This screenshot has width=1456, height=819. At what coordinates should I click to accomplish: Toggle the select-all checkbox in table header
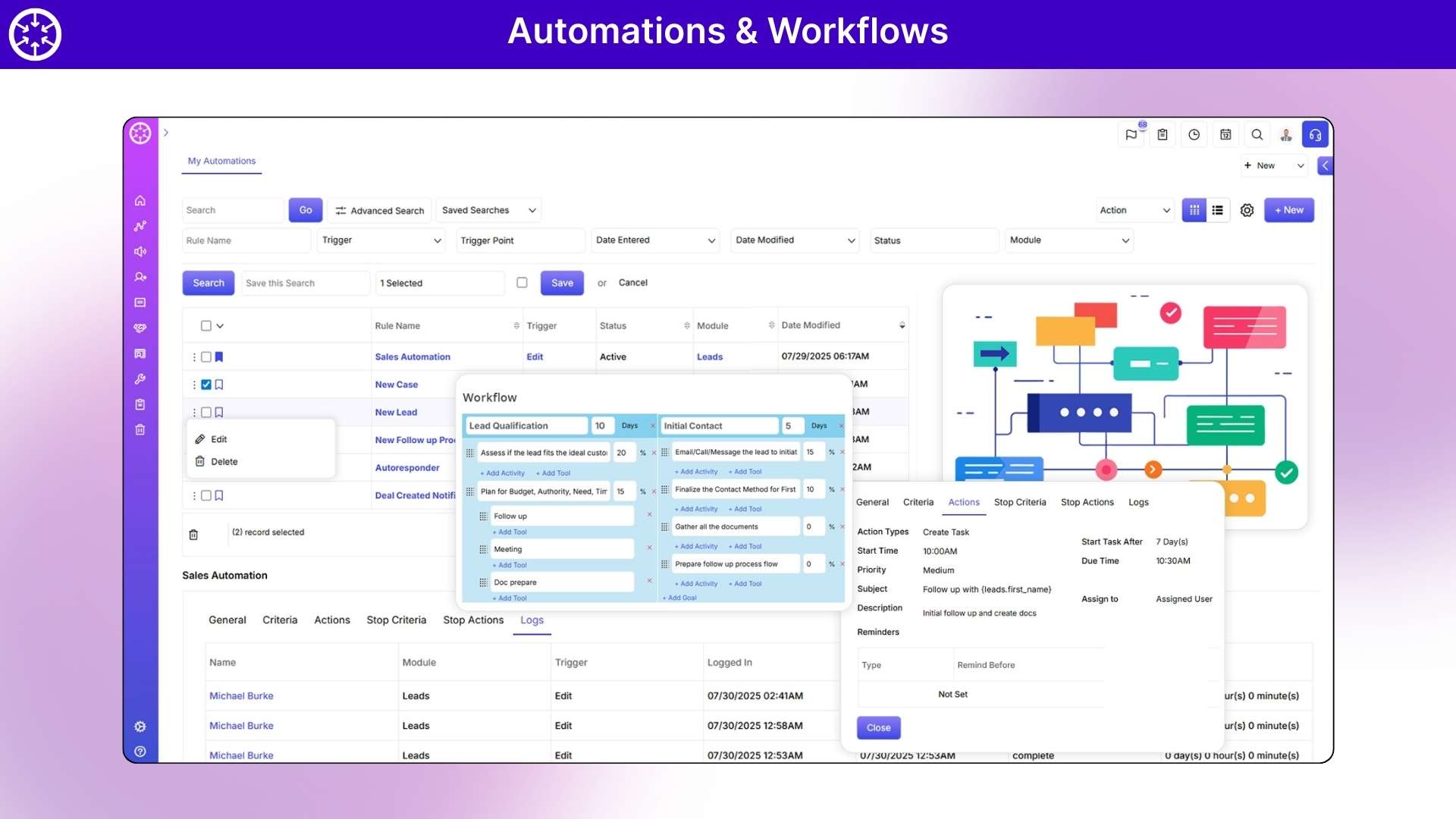tap(206, 325)
